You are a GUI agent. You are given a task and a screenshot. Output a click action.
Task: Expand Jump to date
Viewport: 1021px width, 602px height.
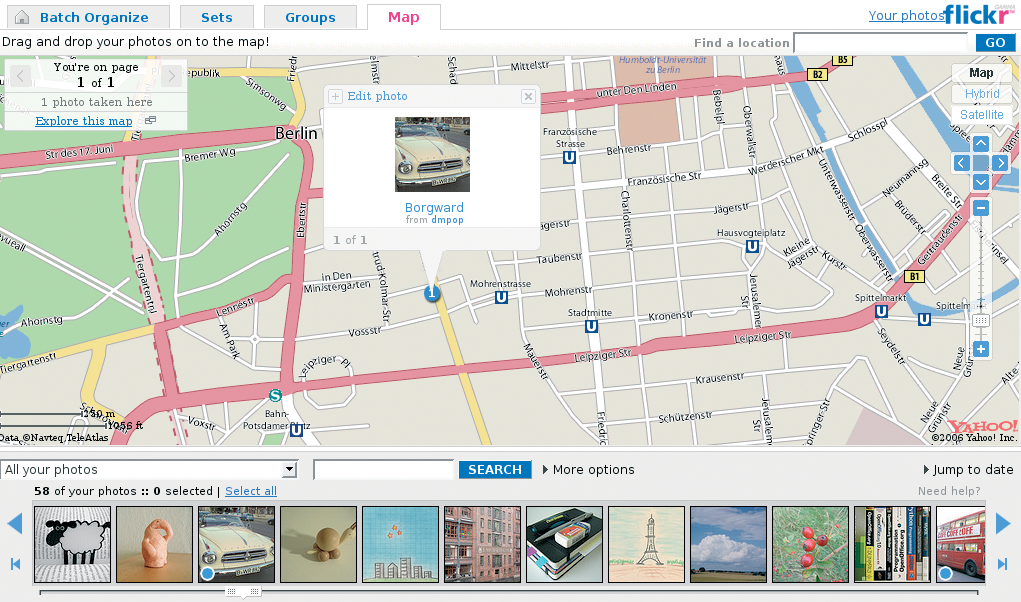coord(968,470)
